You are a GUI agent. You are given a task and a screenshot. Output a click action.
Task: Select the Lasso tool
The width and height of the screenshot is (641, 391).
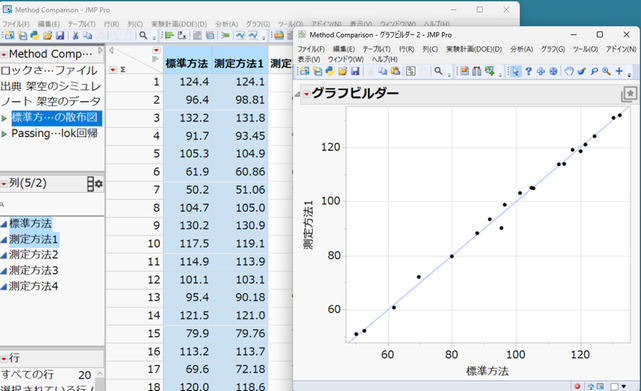[594, 71]
